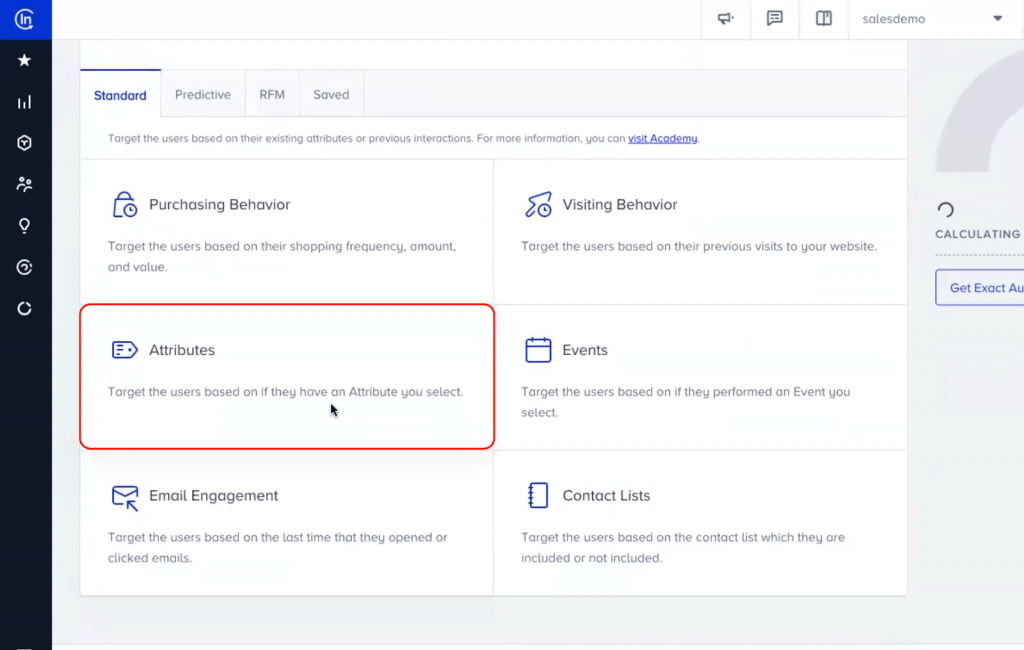
Task: Switch to the RFM tab
Action: click(x=272, y=95)
